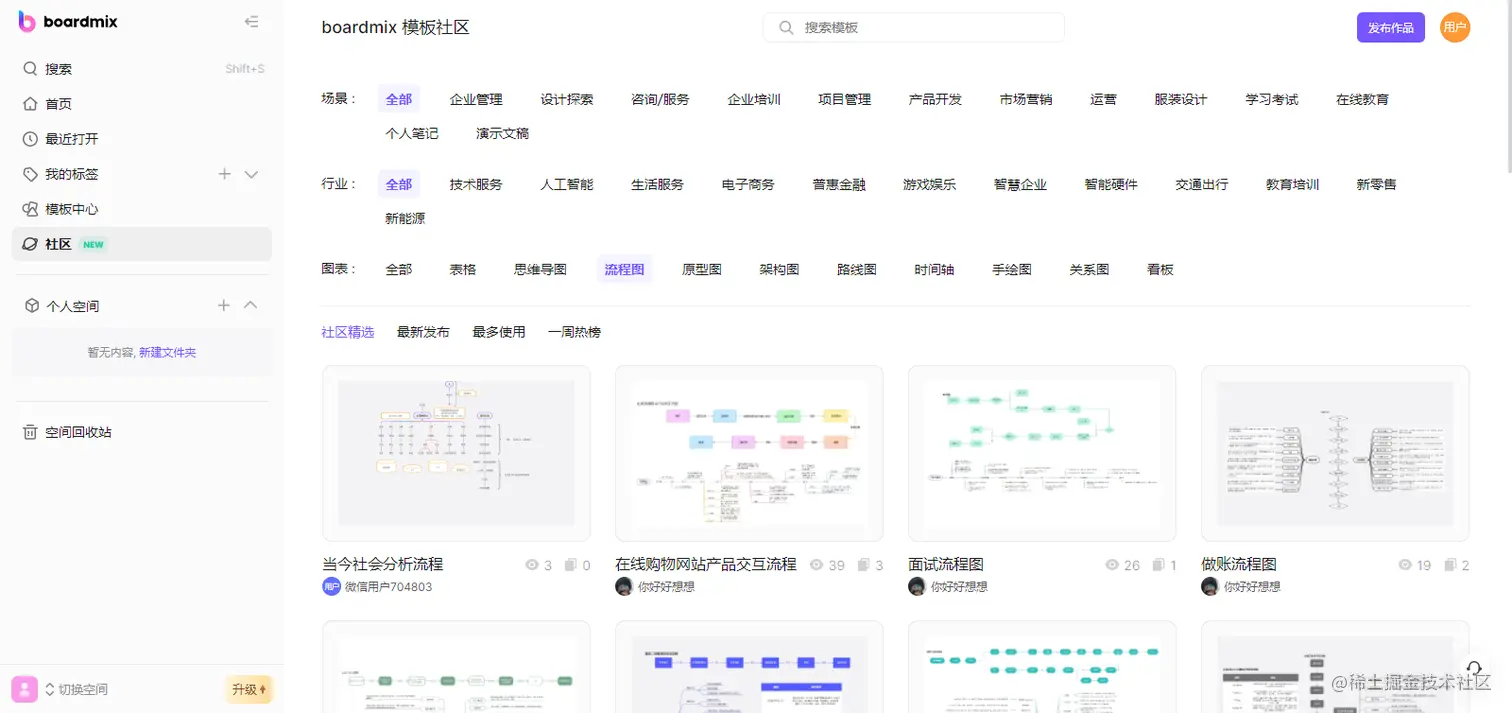Filter industry by 新能源
Screen dimensions: 1512x713
405,218
